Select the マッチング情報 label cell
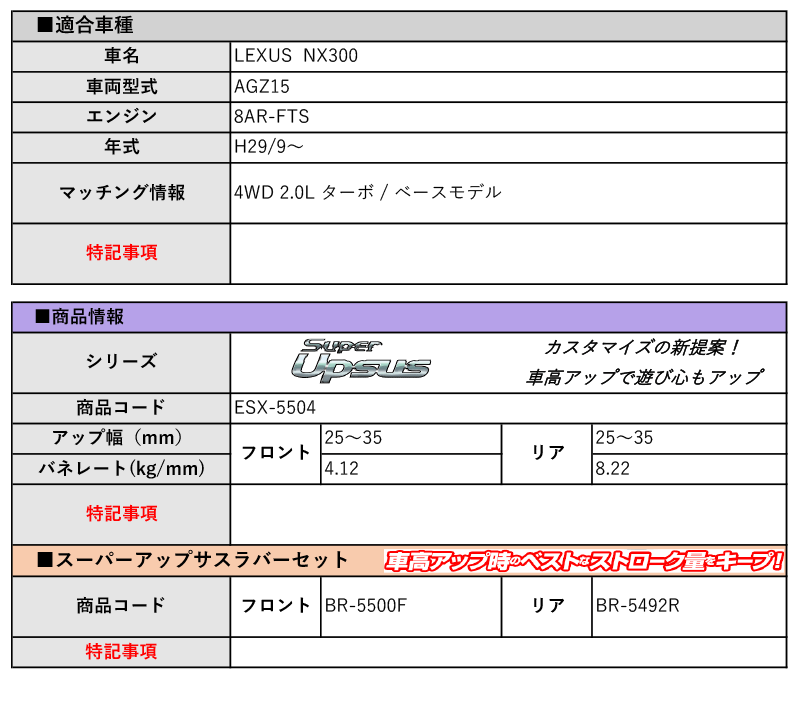Screen dimensions: 800x709 121,193
